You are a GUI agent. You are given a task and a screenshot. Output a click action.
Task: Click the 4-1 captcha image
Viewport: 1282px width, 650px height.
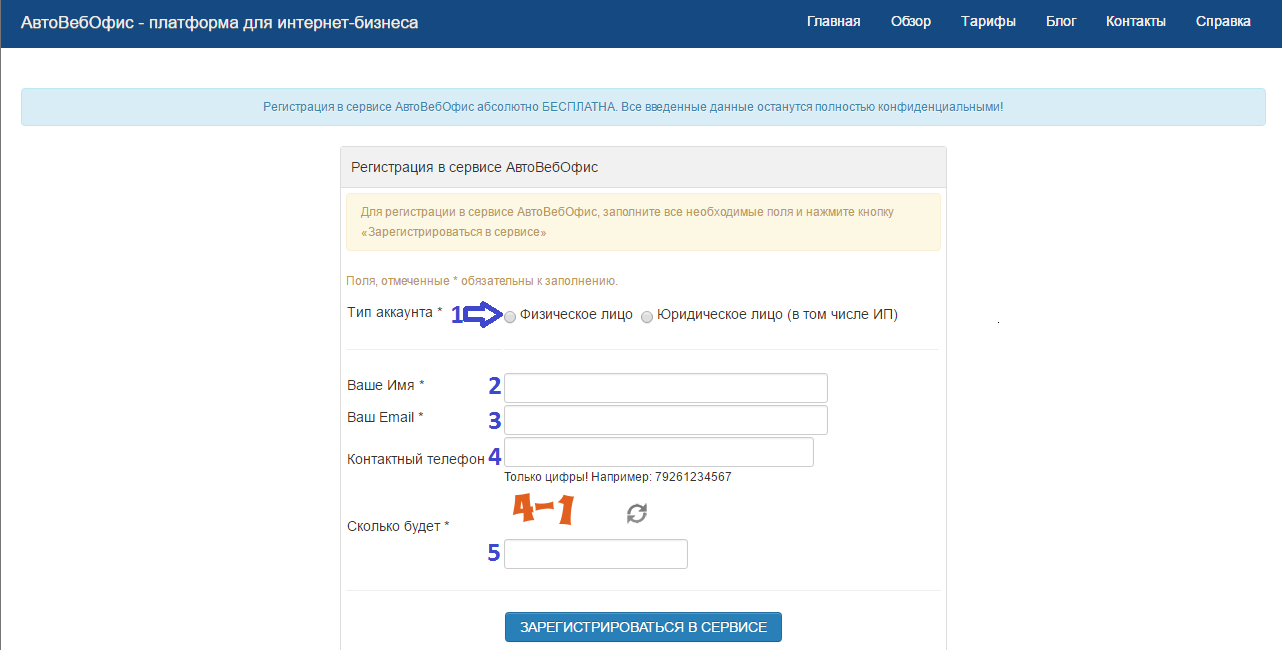tap(543, 510)
